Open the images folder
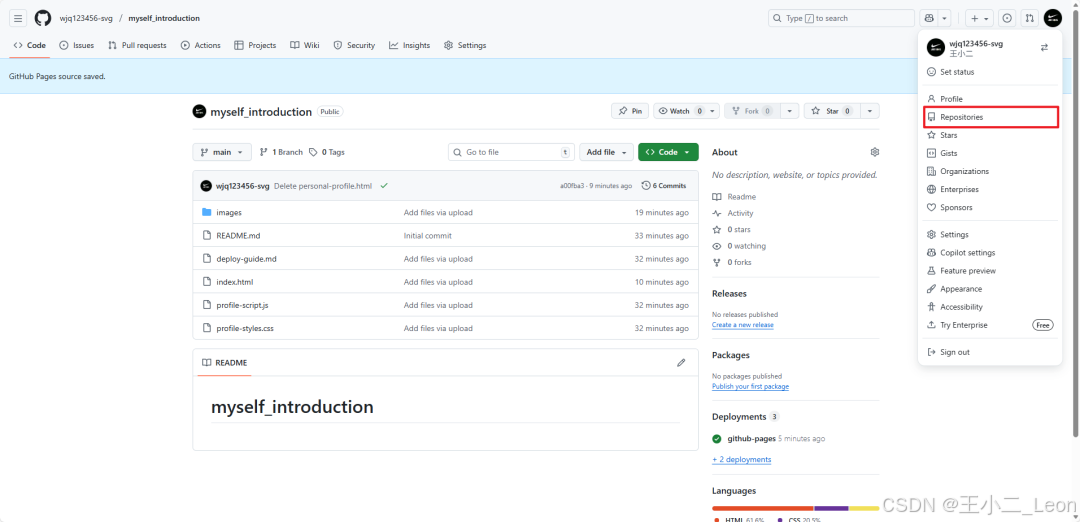The image size is (1080, 522). [229, 213]
